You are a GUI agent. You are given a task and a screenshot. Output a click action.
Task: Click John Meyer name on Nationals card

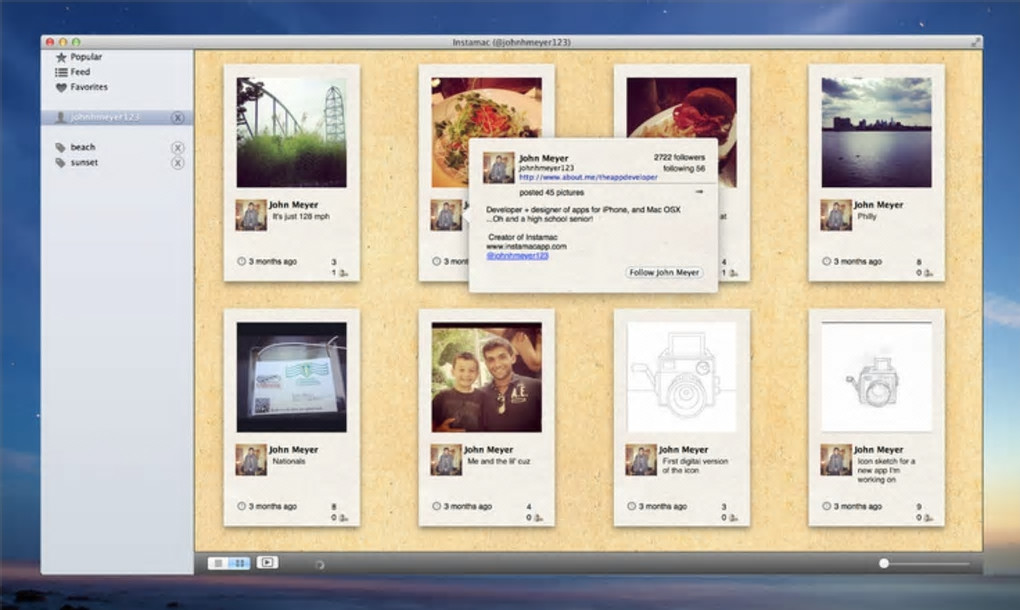click(x=293, y=449)
